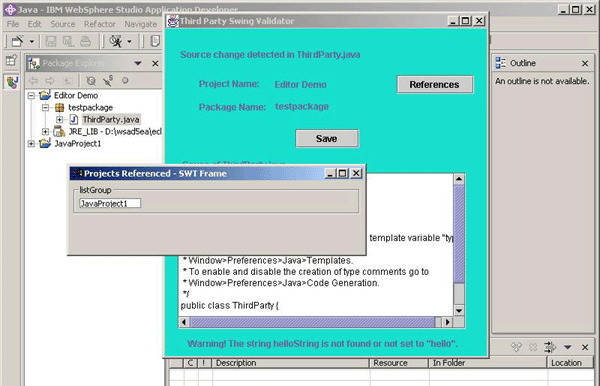Select Editor Demo project in tree
This screenshot has width=600, height=386.
[76, 95]
